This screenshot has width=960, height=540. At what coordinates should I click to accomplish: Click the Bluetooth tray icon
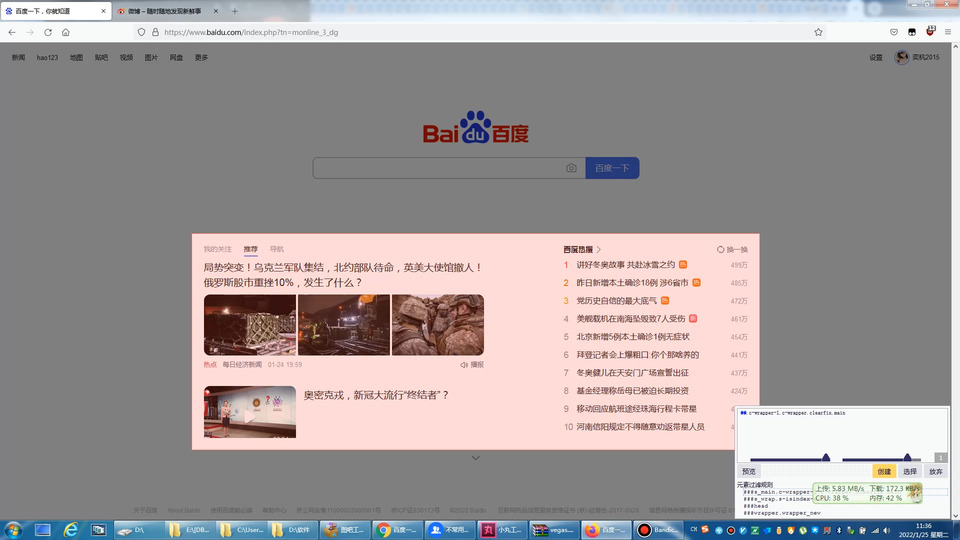[839, 530]
